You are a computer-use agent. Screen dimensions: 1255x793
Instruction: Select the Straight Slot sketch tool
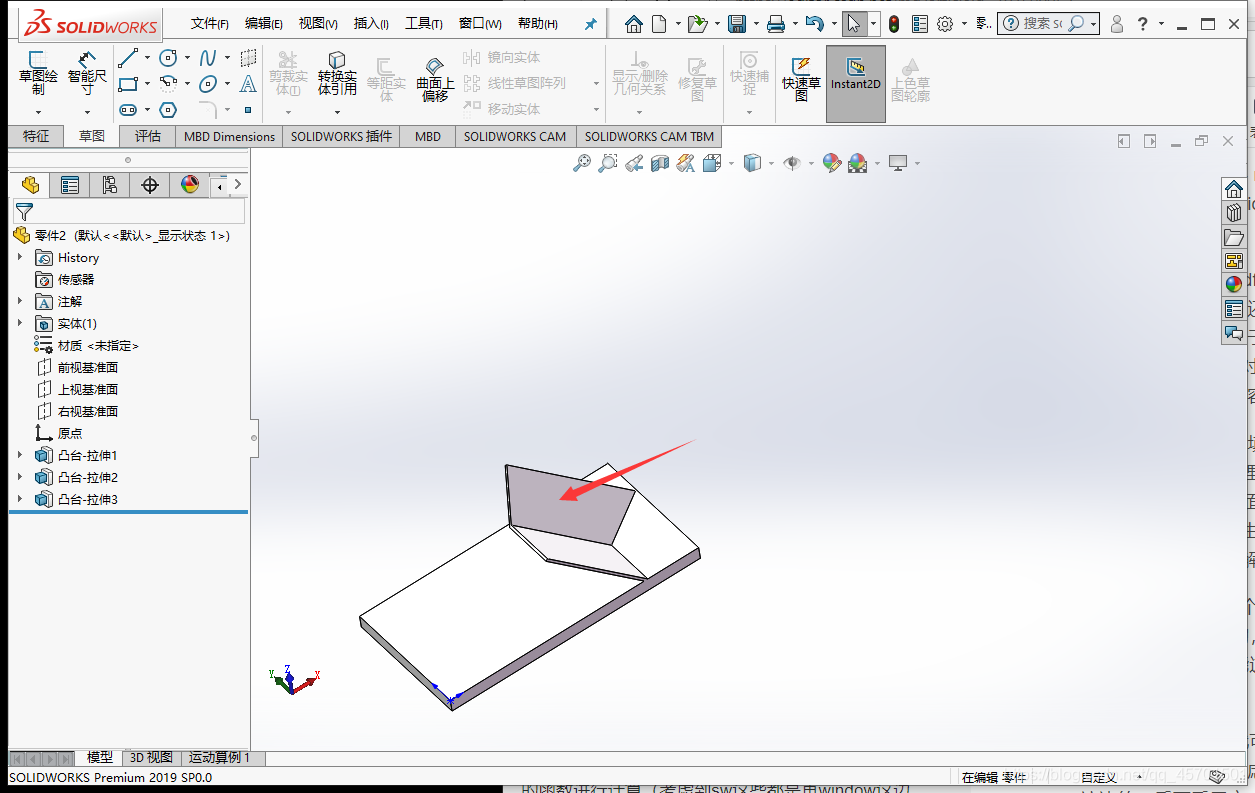[128, 110]
